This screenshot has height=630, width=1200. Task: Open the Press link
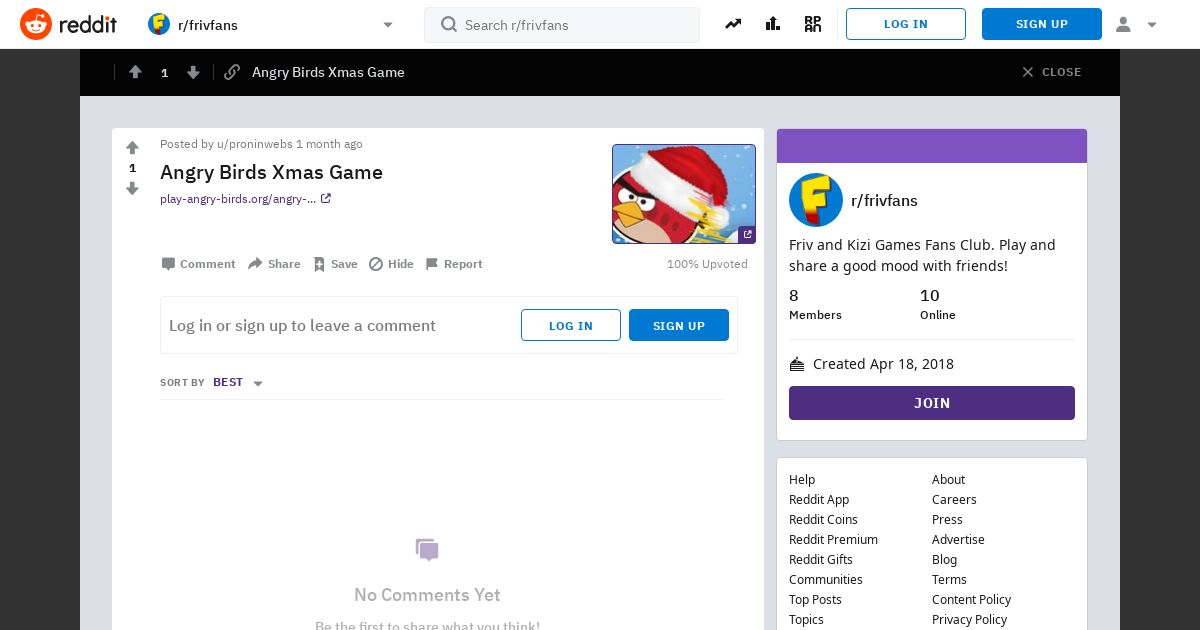[947, 520]
